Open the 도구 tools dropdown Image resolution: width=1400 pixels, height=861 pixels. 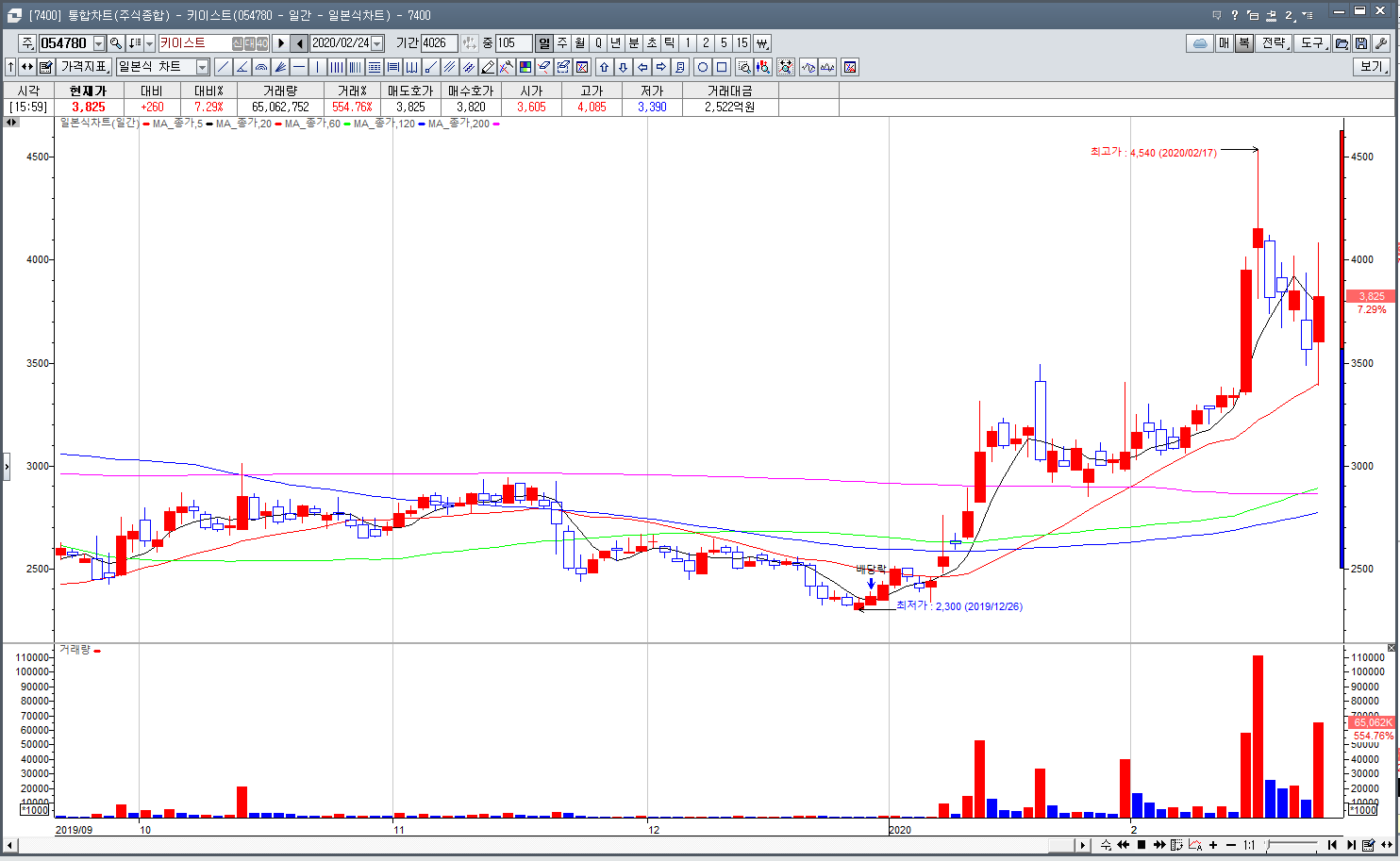click(1313, 43)
